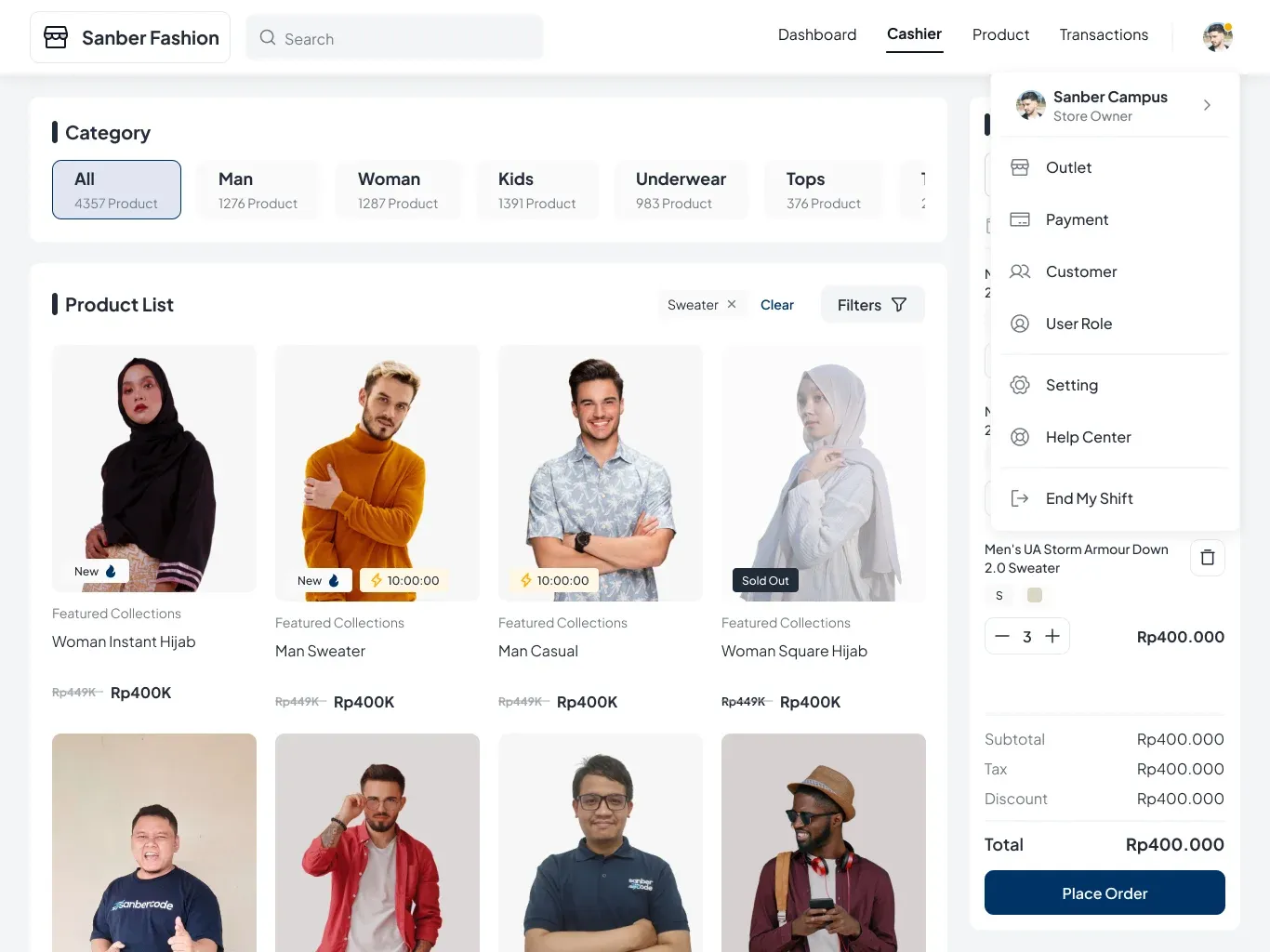1270x952 pixels.
Task: Select the Tops category card
Action: 824,190
